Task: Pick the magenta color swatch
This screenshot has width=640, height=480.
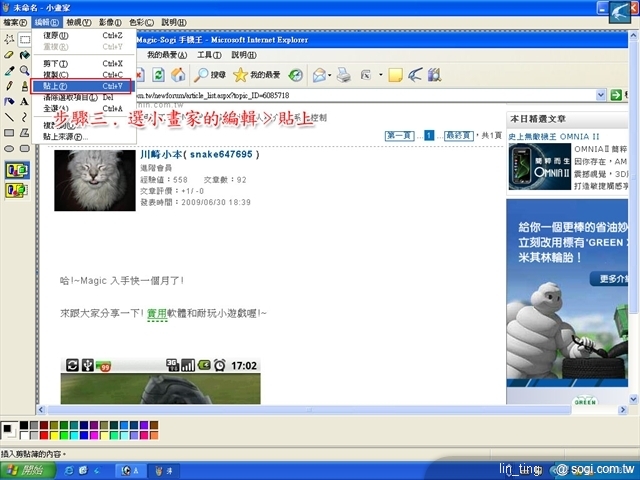Action: [94, 436]
